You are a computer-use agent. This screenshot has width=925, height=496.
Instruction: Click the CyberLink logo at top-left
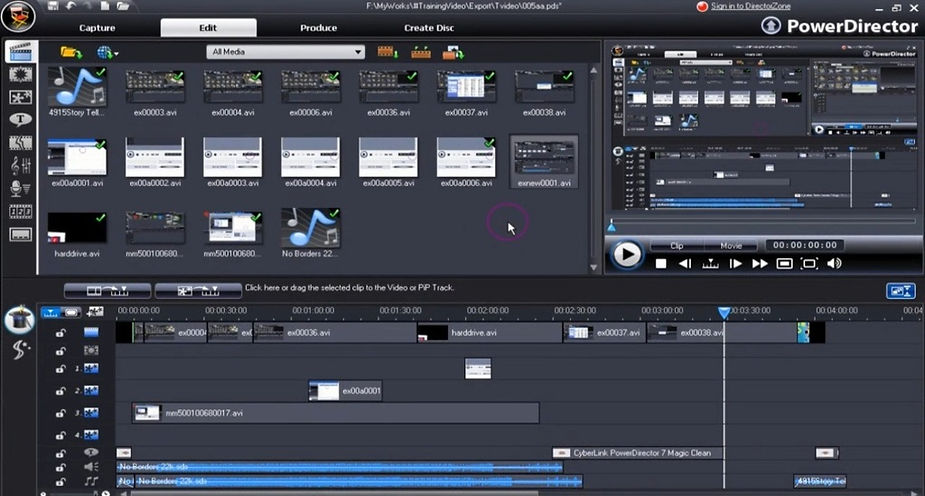(x=18, y=16)
